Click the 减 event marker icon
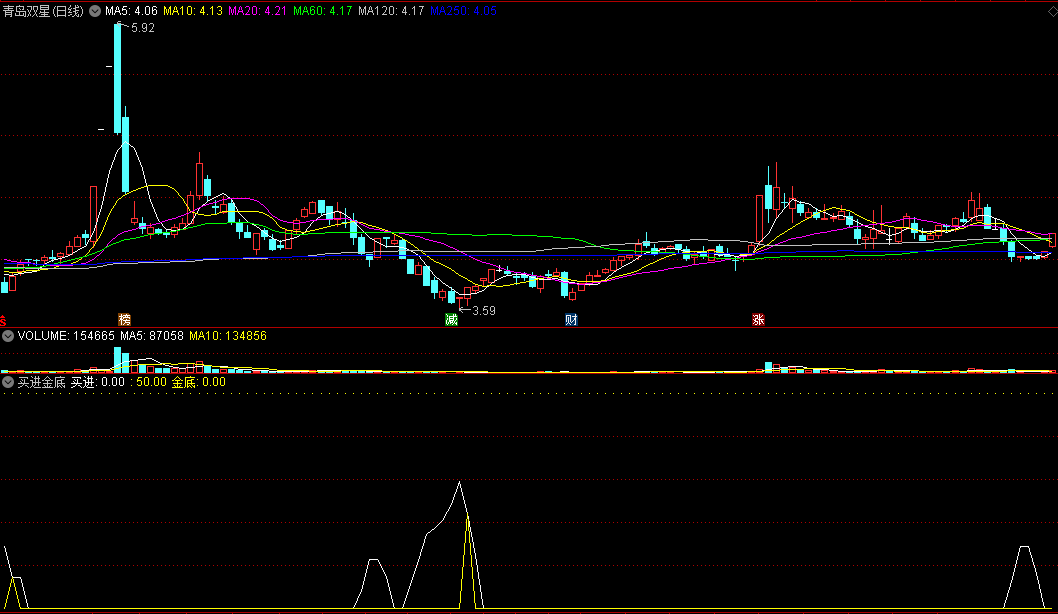 (451, 319)
